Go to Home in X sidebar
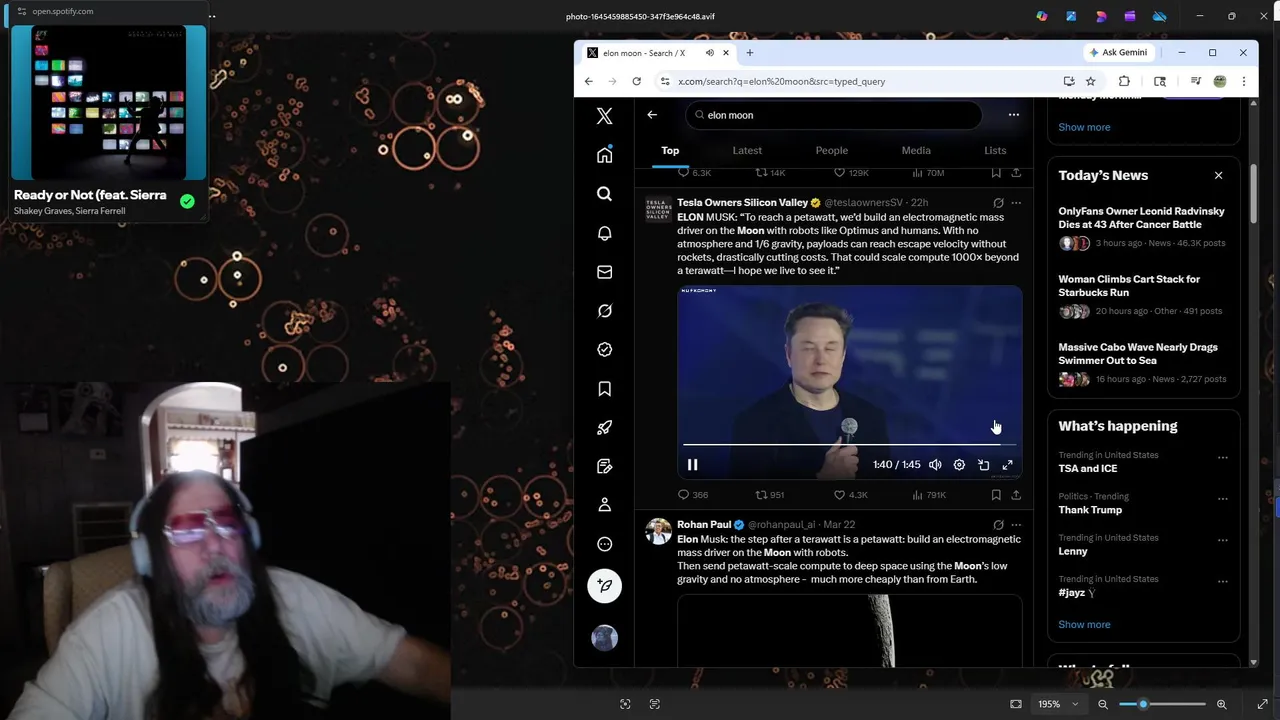Viewport: 1280px width, 720px height. (604, 155)
